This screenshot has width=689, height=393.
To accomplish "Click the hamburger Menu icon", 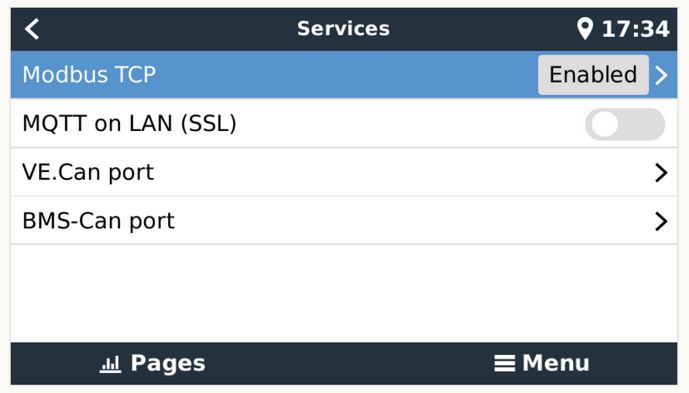I will 504,364.
